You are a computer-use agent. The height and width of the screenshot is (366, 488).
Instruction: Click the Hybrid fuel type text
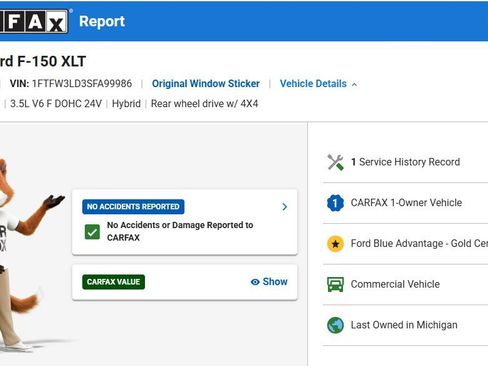tap(126, 104)
